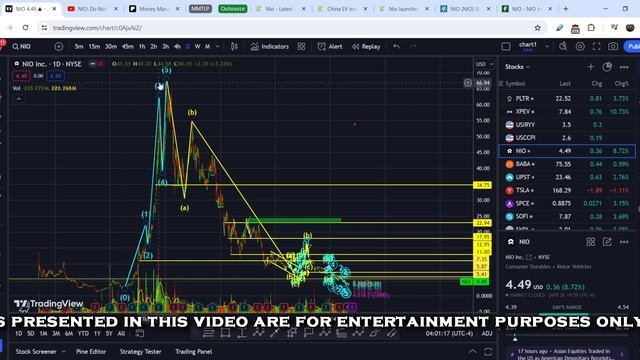Expand the time interval dropdown arrow
Viewport: 640px width, 360px height.
pos(218,47)
